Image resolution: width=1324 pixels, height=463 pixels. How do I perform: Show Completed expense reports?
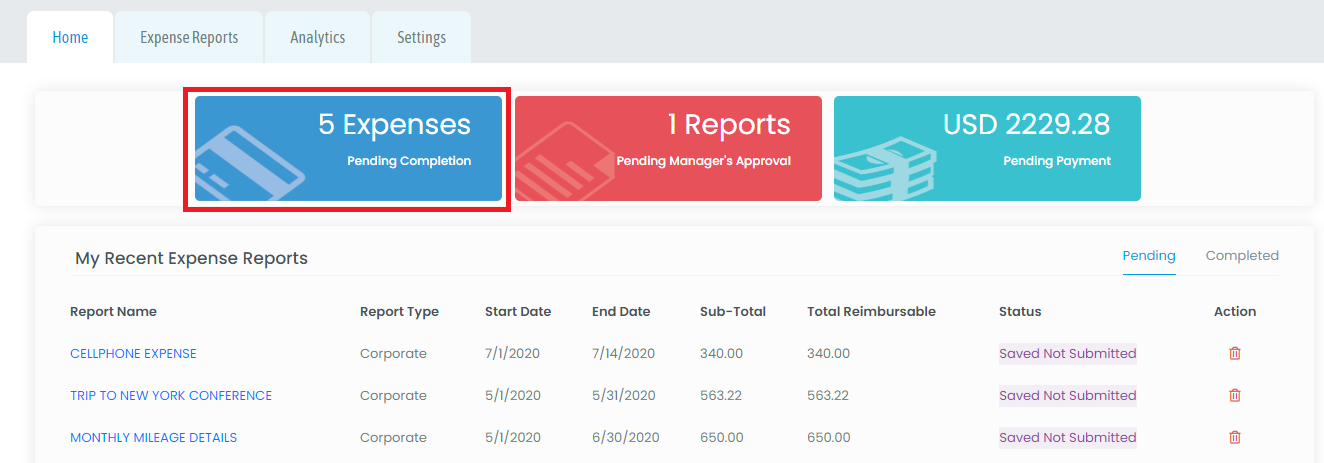click(1242, 256)
